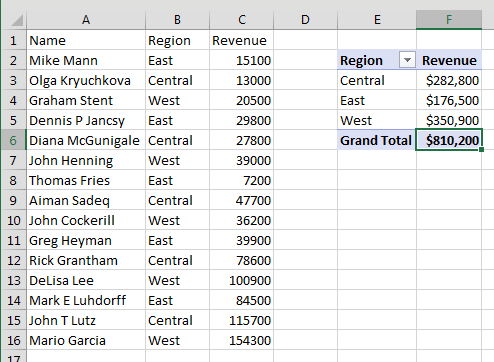Click pivot value $282,800

click(x=449, y=80)
